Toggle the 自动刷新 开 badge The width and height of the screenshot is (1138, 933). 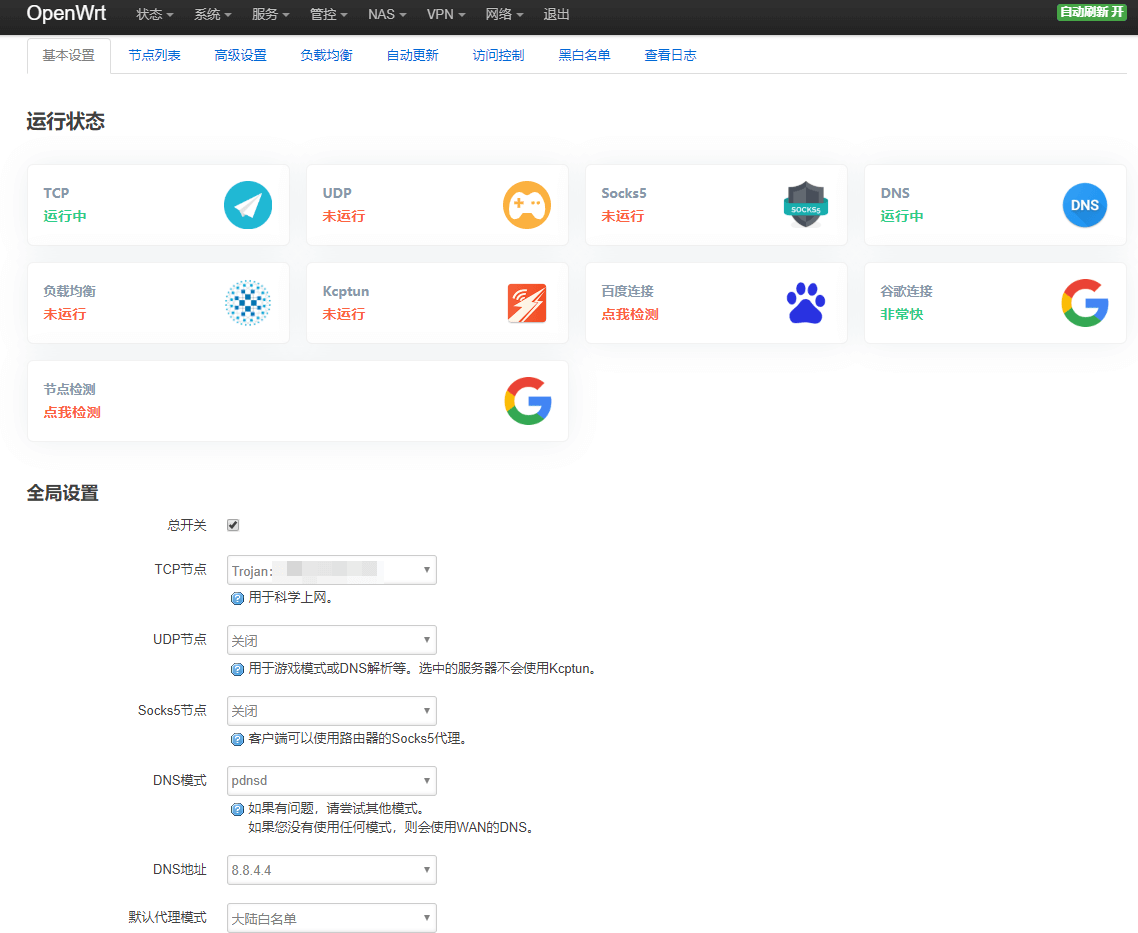1091,12
